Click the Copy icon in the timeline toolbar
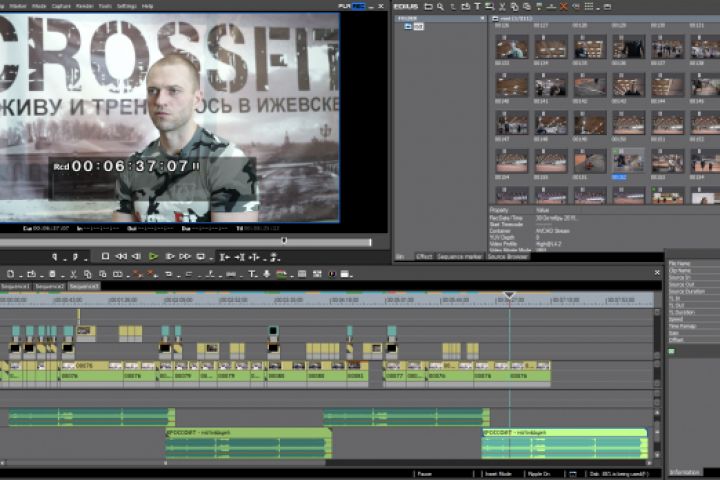Screen dimensions: 720x480 point(88,274)
